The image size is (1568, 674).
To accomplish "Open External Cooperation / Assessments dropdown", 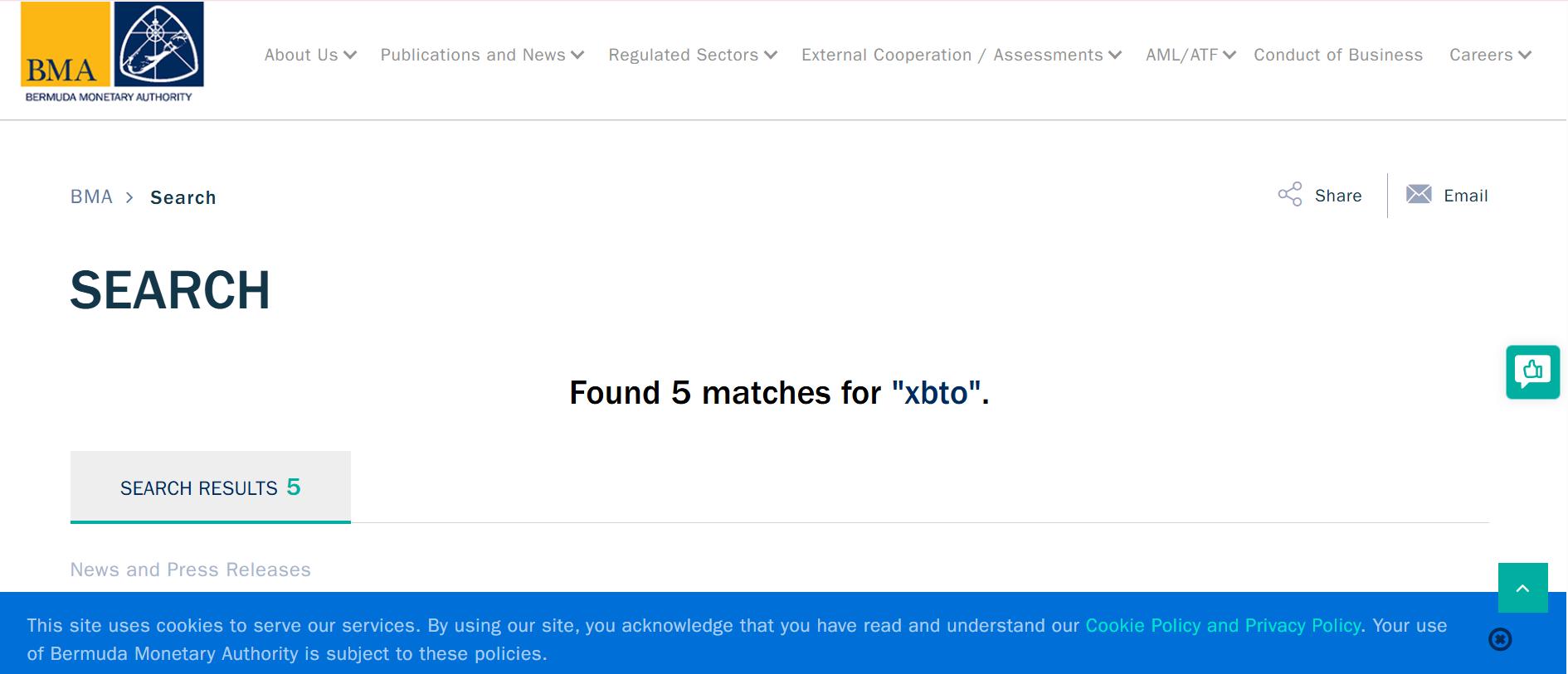I will 962,55.
